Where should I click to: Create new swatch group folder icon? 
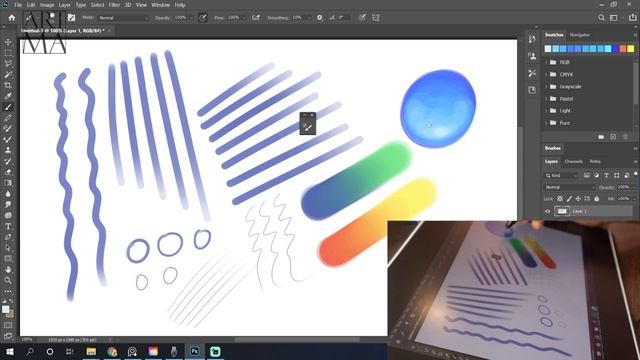[601, 137]
